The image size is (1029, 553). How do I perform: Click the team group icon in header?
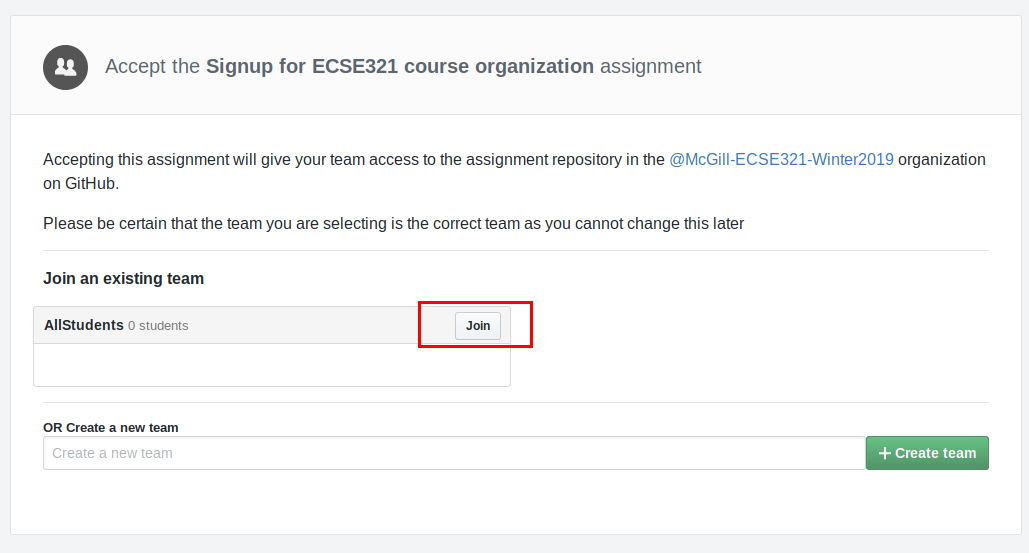(x=66, y=67)
